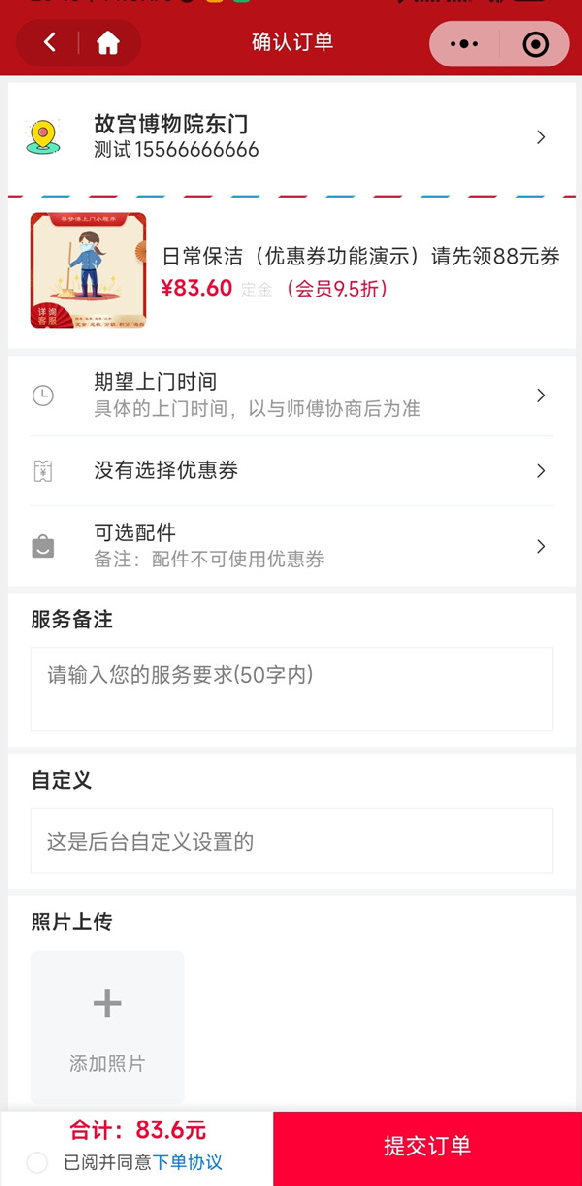Expand 期望上门时间 row chevron

pos(541,396)
